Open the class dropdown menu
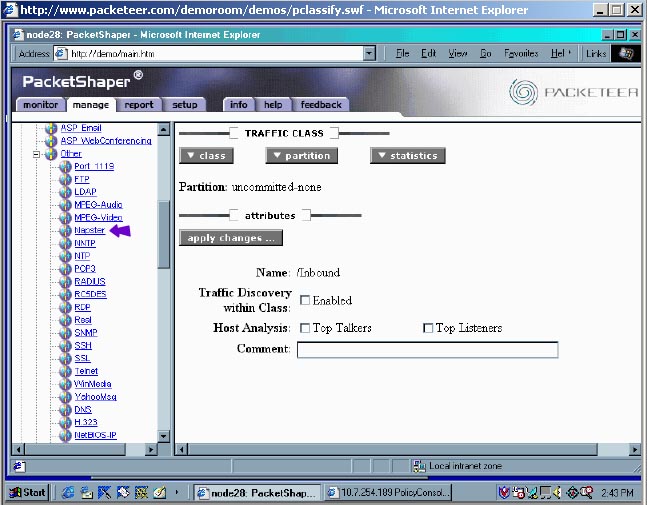 [x=206, y=156]
